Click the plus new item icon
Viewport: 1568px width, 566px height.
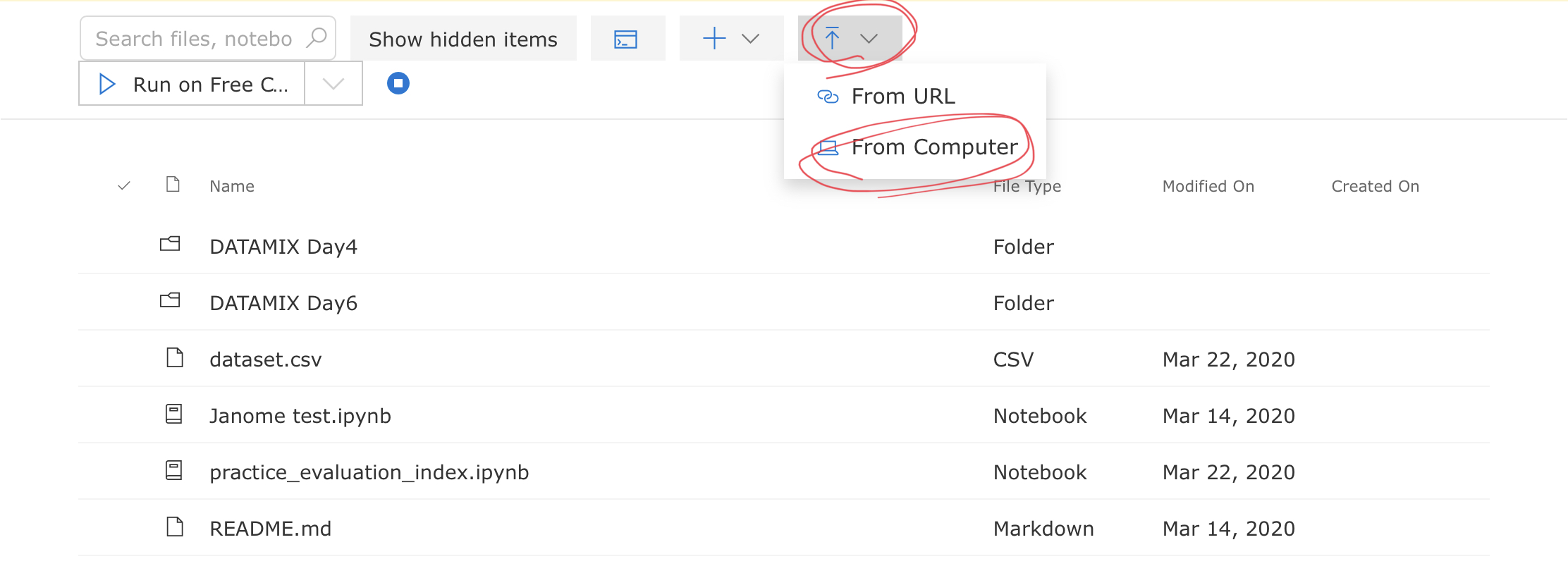click(x=714, y=39)
